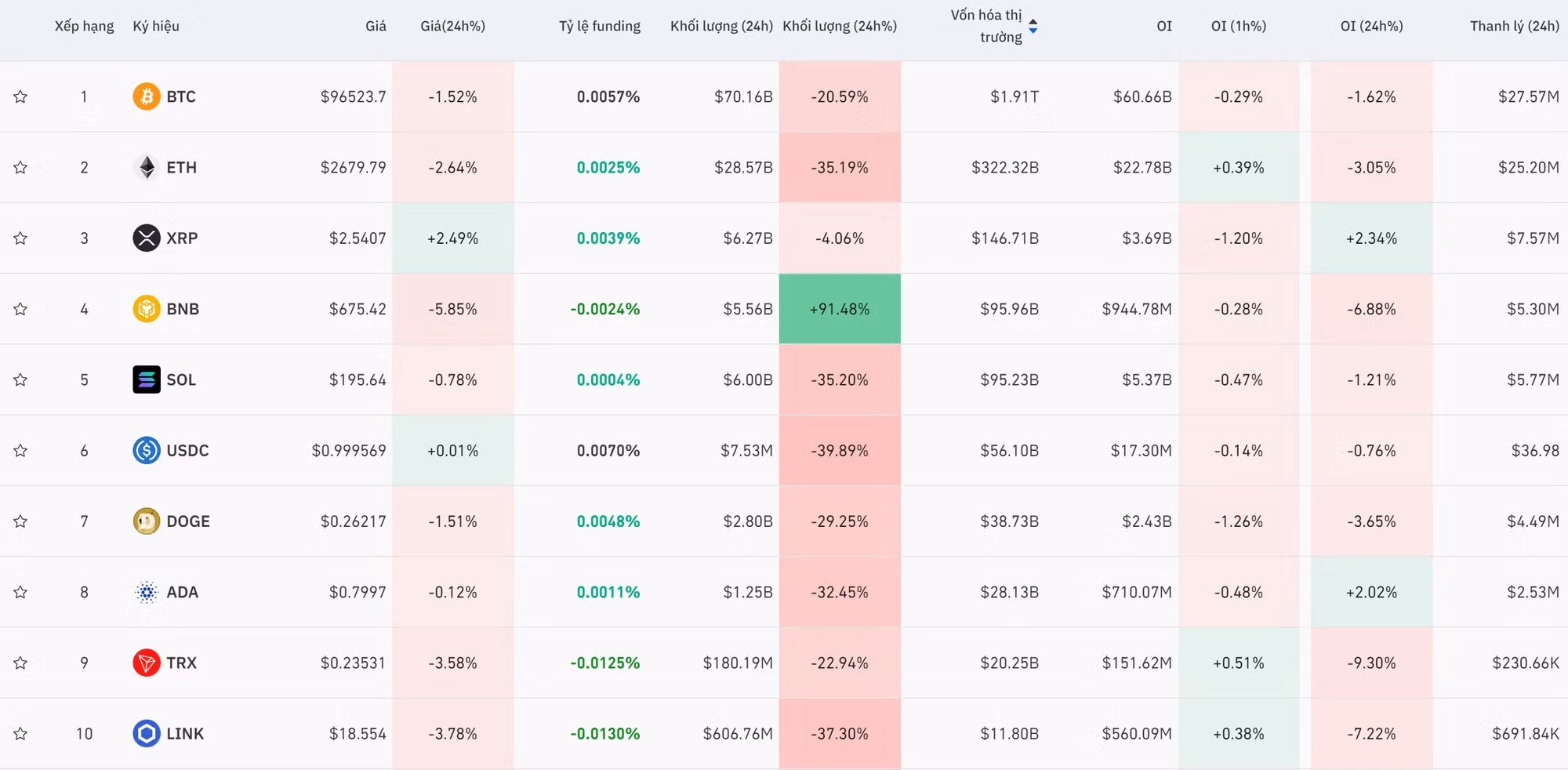Viewport: 1568px width, 770px height.
Task: Click the Solana (SOL) coin icon
Action: (146, 380)
